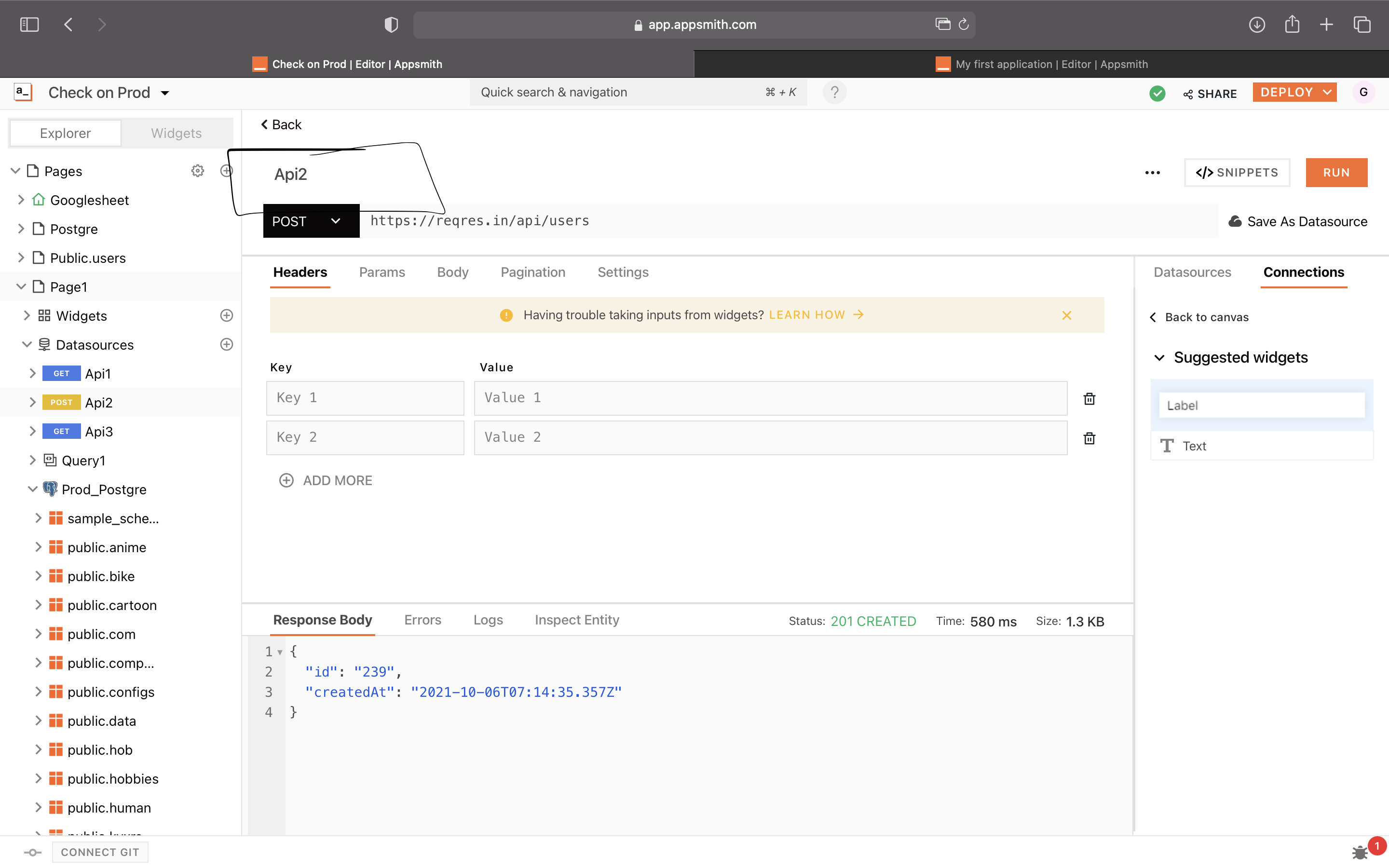Viewport: 1389px width, 868px height.
Task: Collapse the Suggested widgets section
Action: [x=1159, y=358]
